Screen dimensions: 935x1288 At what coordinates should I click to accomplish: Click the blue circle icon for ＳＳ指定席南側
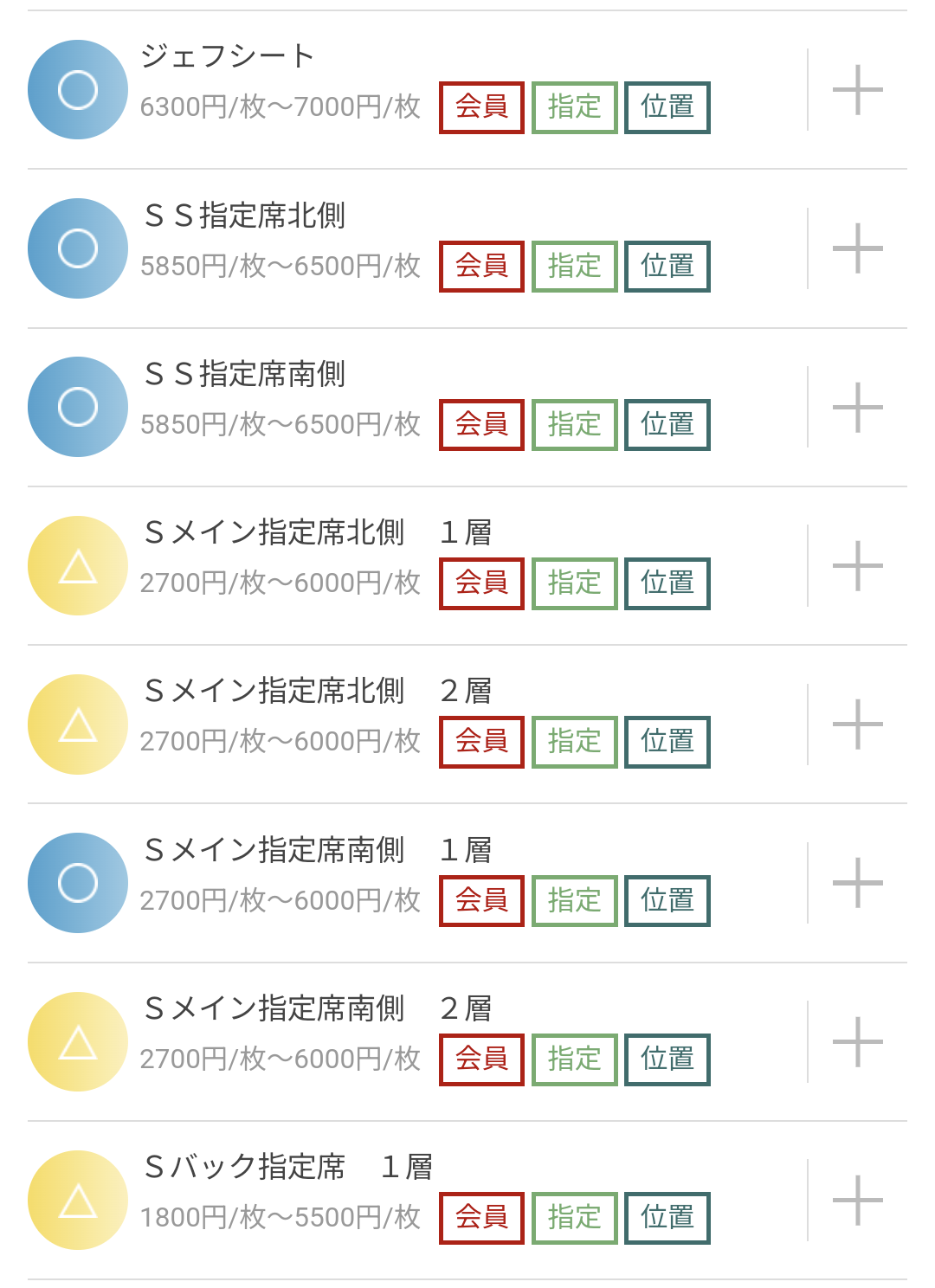point(78,407)
